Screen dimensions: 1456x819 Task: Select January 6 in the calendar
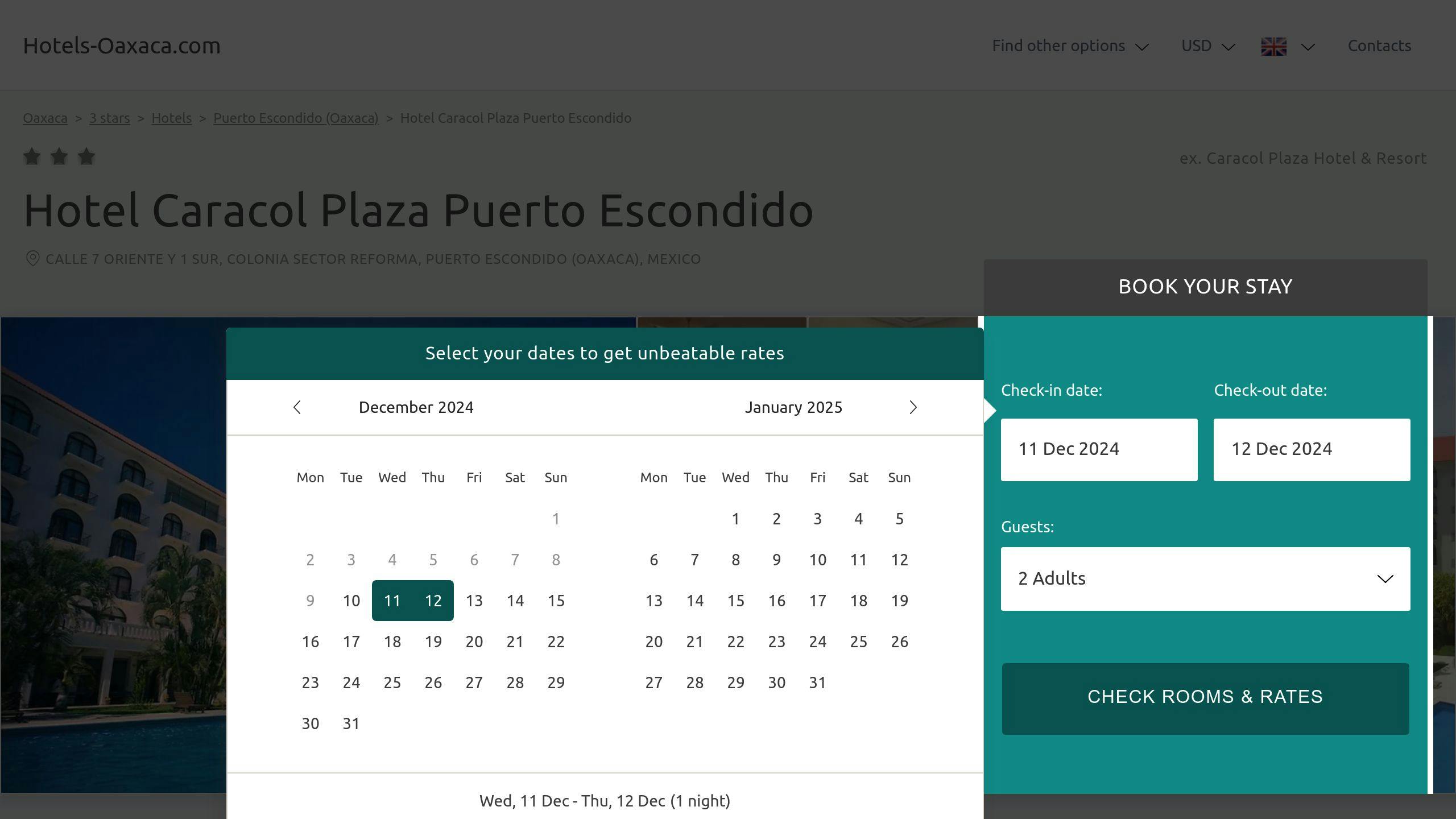click(x=653, y=560)
